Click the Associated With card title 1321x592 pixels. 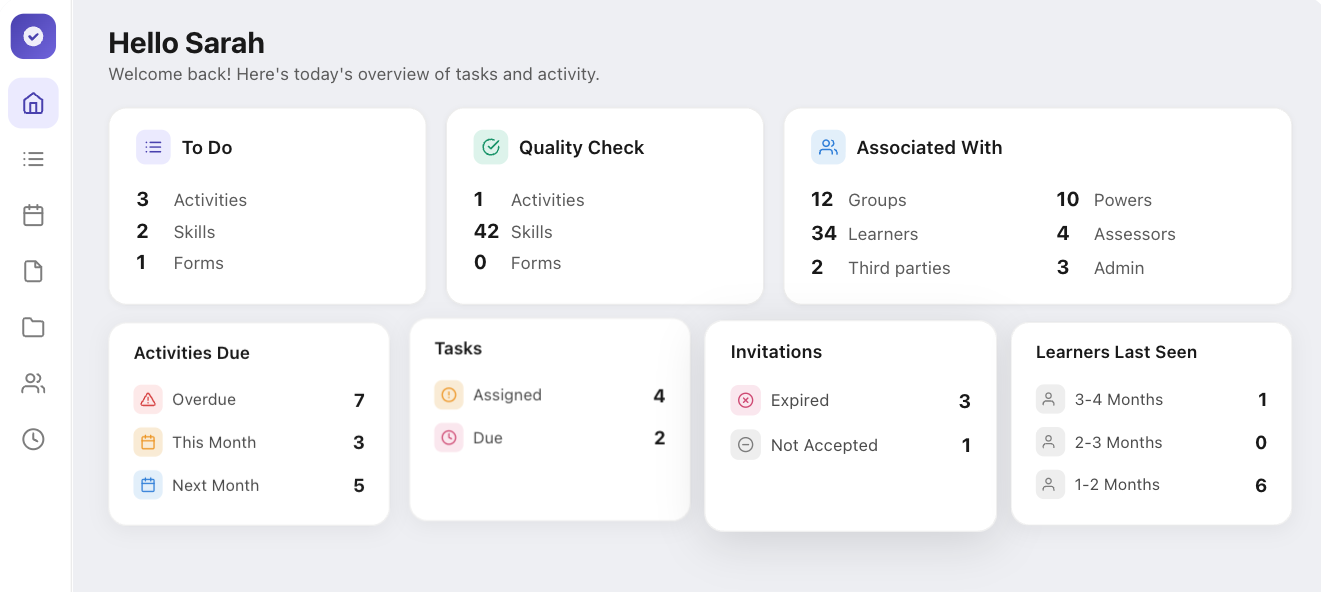pyautogui.click(x=929, y=147)
